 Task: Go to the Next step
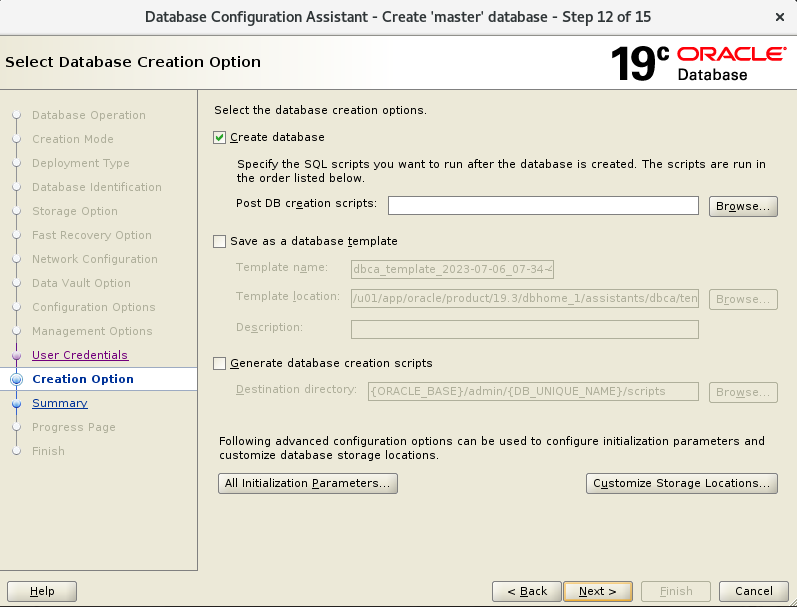[598, 591]
